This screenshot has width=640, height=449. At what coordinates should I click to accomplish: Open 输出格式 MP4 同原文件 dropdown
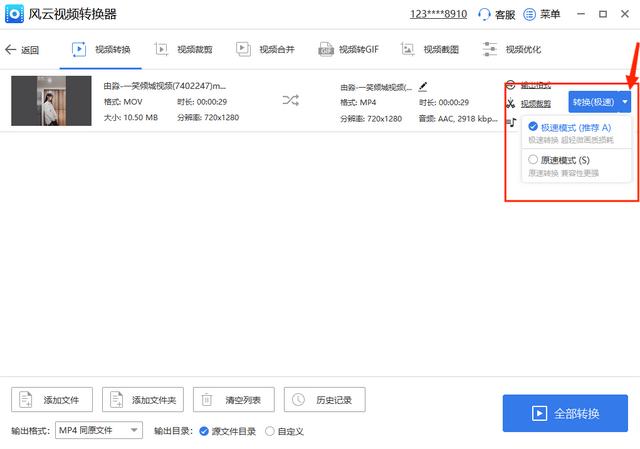coord(99,430)
